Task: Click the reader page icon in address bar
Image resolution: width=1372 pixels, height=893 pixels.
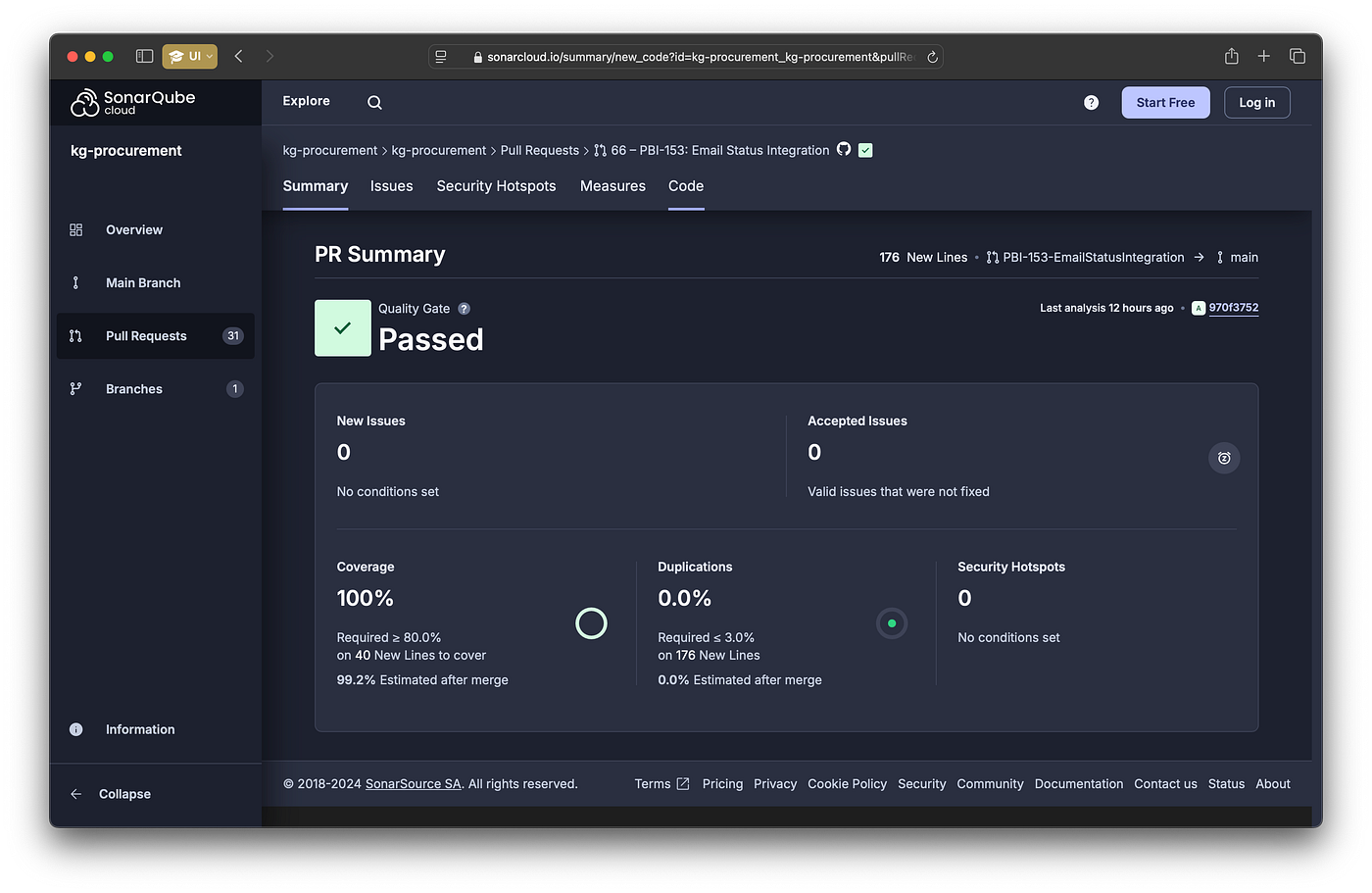Action: coord(441,57)
